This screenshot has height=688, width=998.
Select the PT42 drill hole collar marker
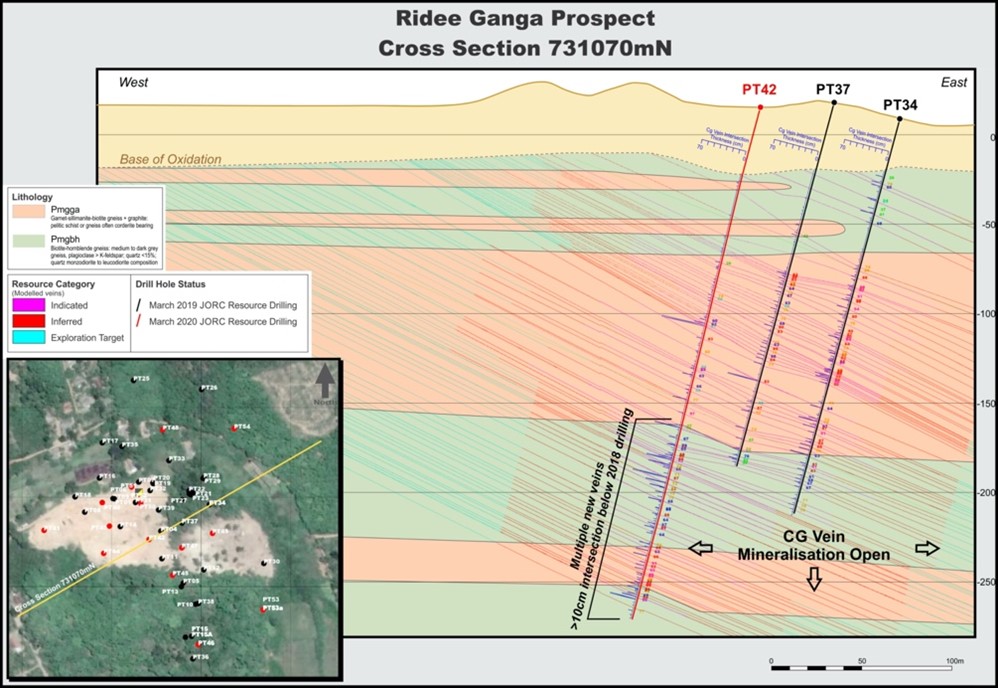point(760,108)
